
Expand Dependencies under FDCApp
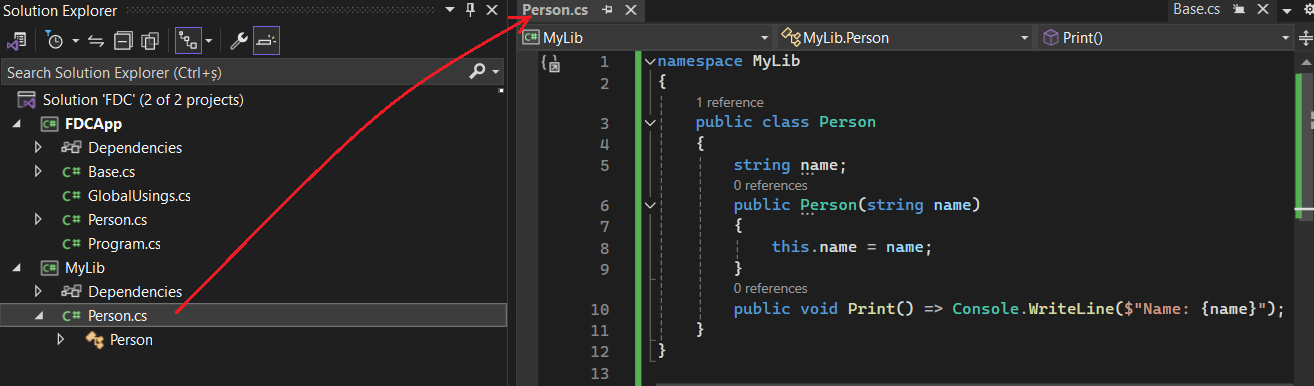point(38,147)
